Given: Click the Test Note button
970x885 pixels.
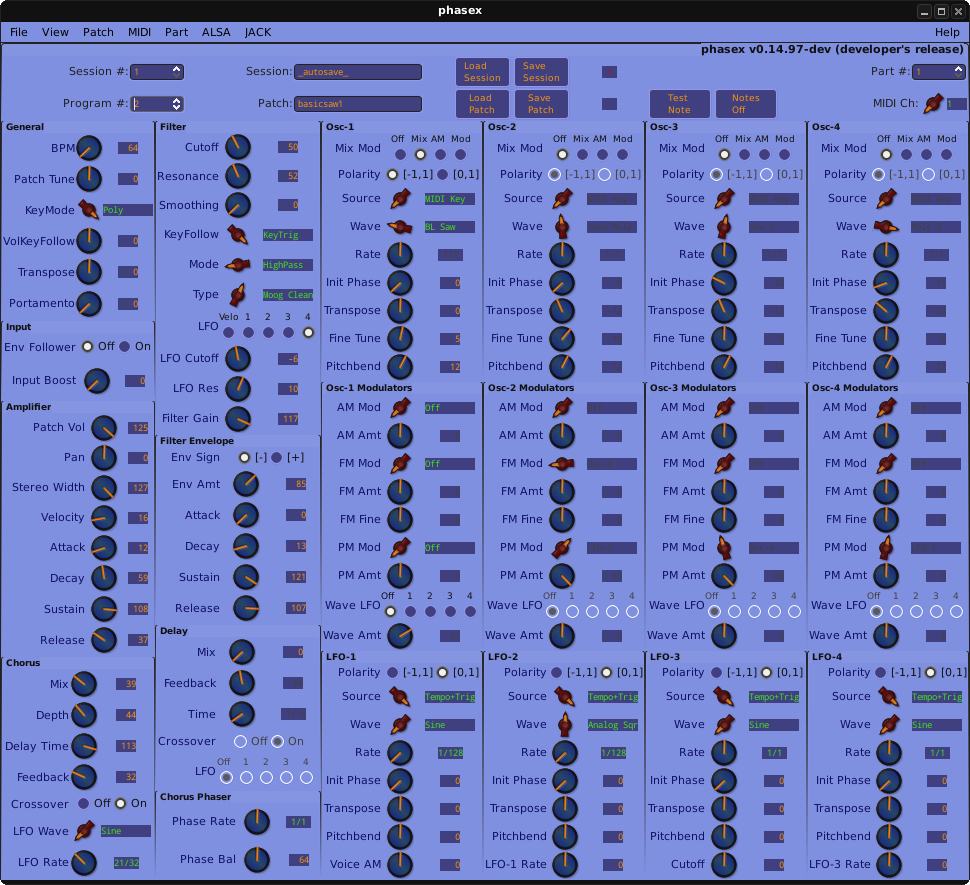Looking at the screenshot, I should (x=679, y=104).
